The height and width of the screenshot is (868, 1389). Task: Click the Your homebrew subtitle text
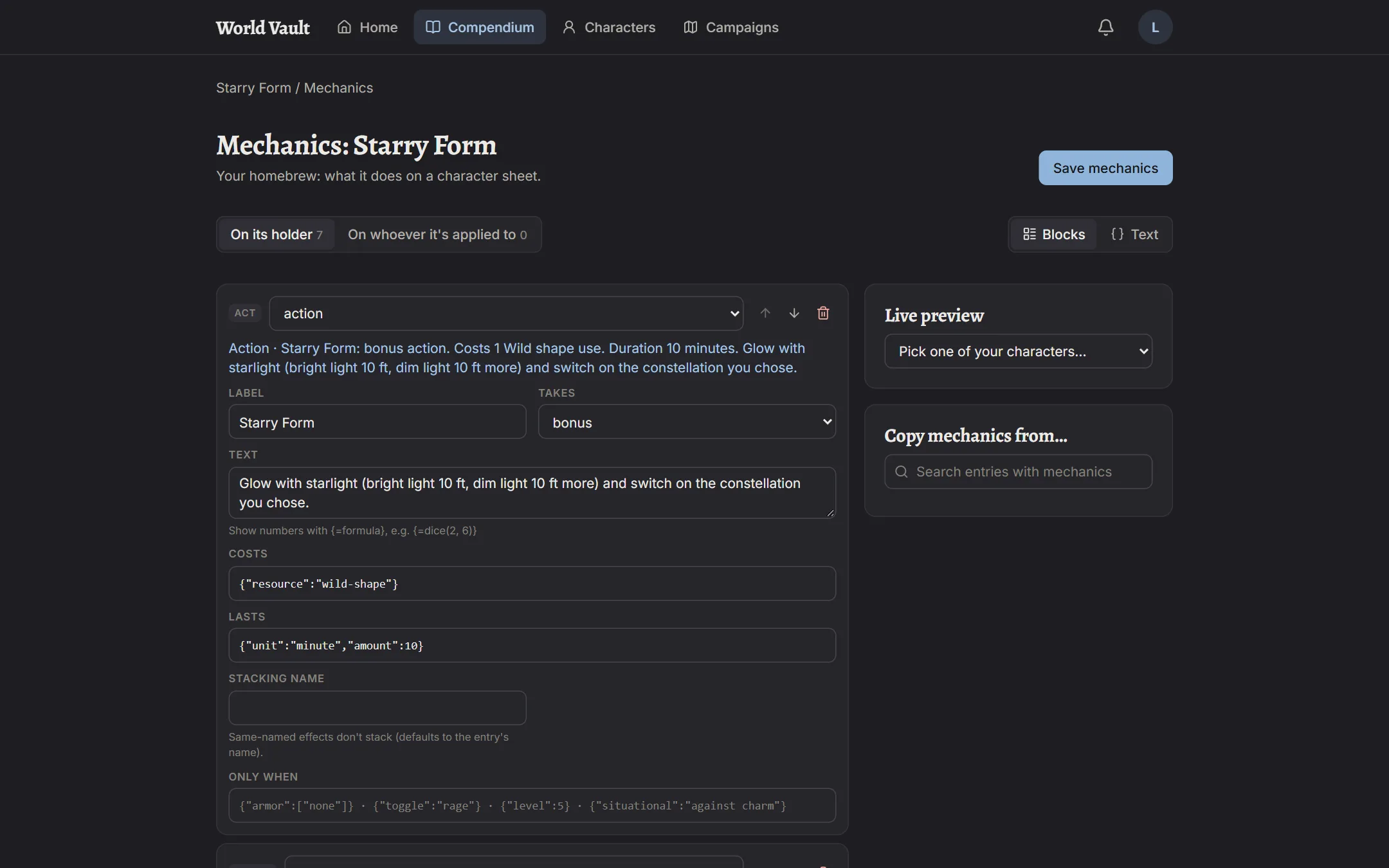pyautogui.click(x=378, y=176)
